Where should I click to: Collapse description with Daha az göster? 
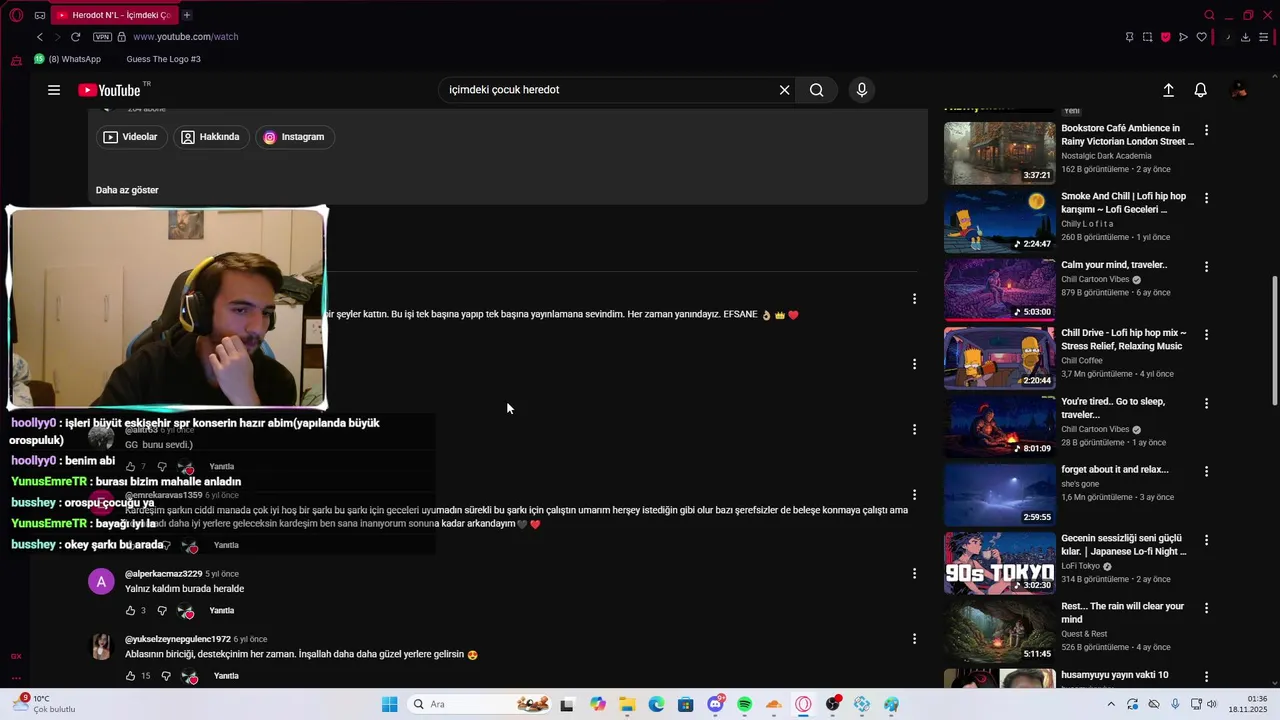pyautogui.click(x=127, y=190)
